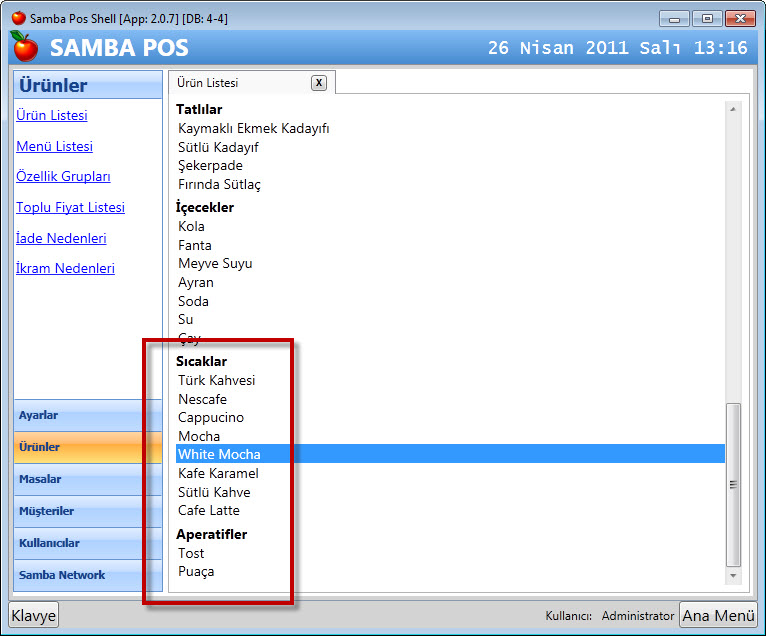This screenshot has width=766, height=636.
Task: Open the Menü Listesi link
Action: pos(54,147)
